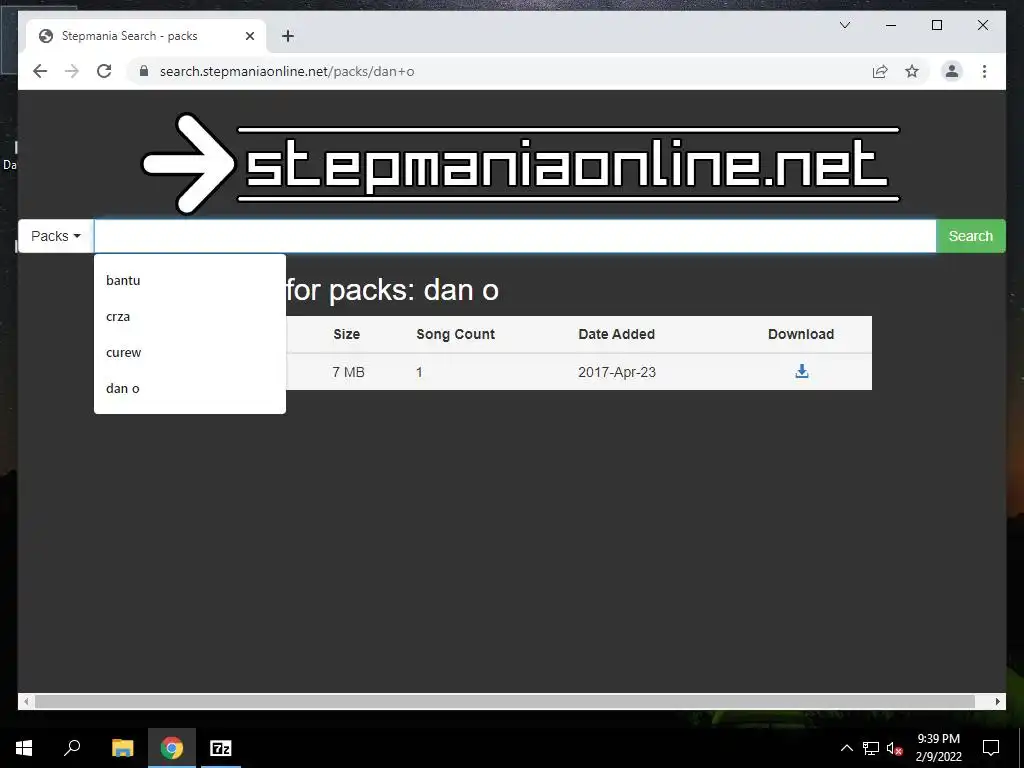Open File Explorer from the taskbar
Image resolution: width=1024 pixels, height=768 pixels.
tap(122, 748)
